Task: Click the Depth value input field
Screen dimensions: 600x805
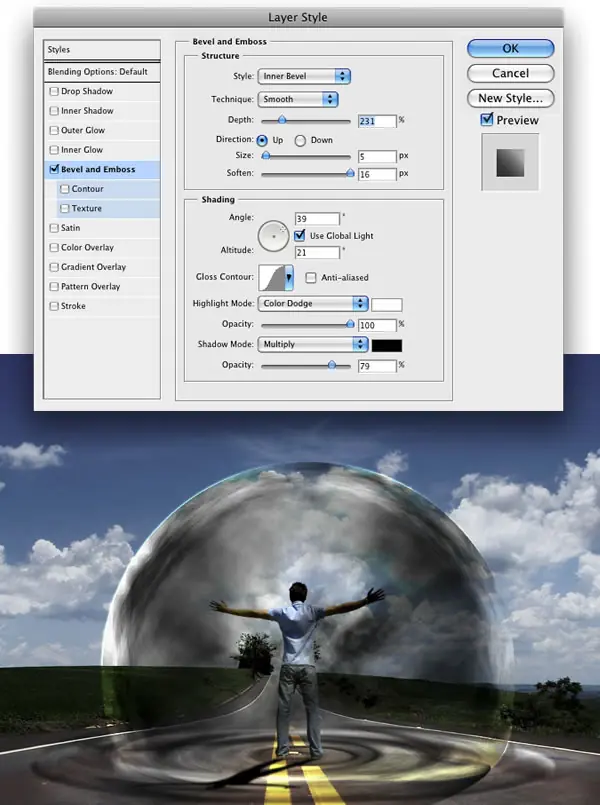Action: [376, 120]
